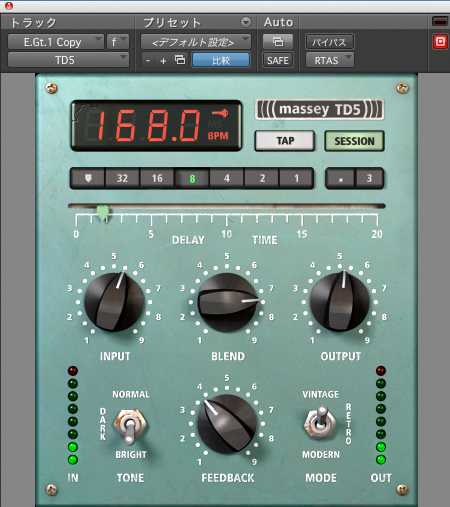
Task: Click the massey TD5 logo badge
Action: [x=320, y=109]
